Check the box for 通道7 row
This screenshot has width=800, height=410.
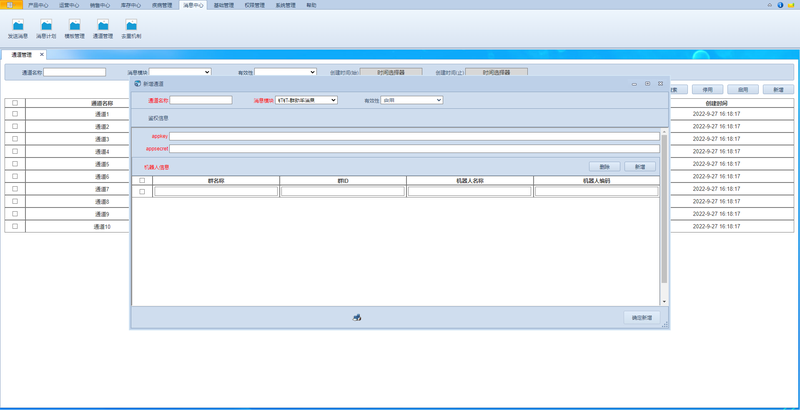pos(15,189)
